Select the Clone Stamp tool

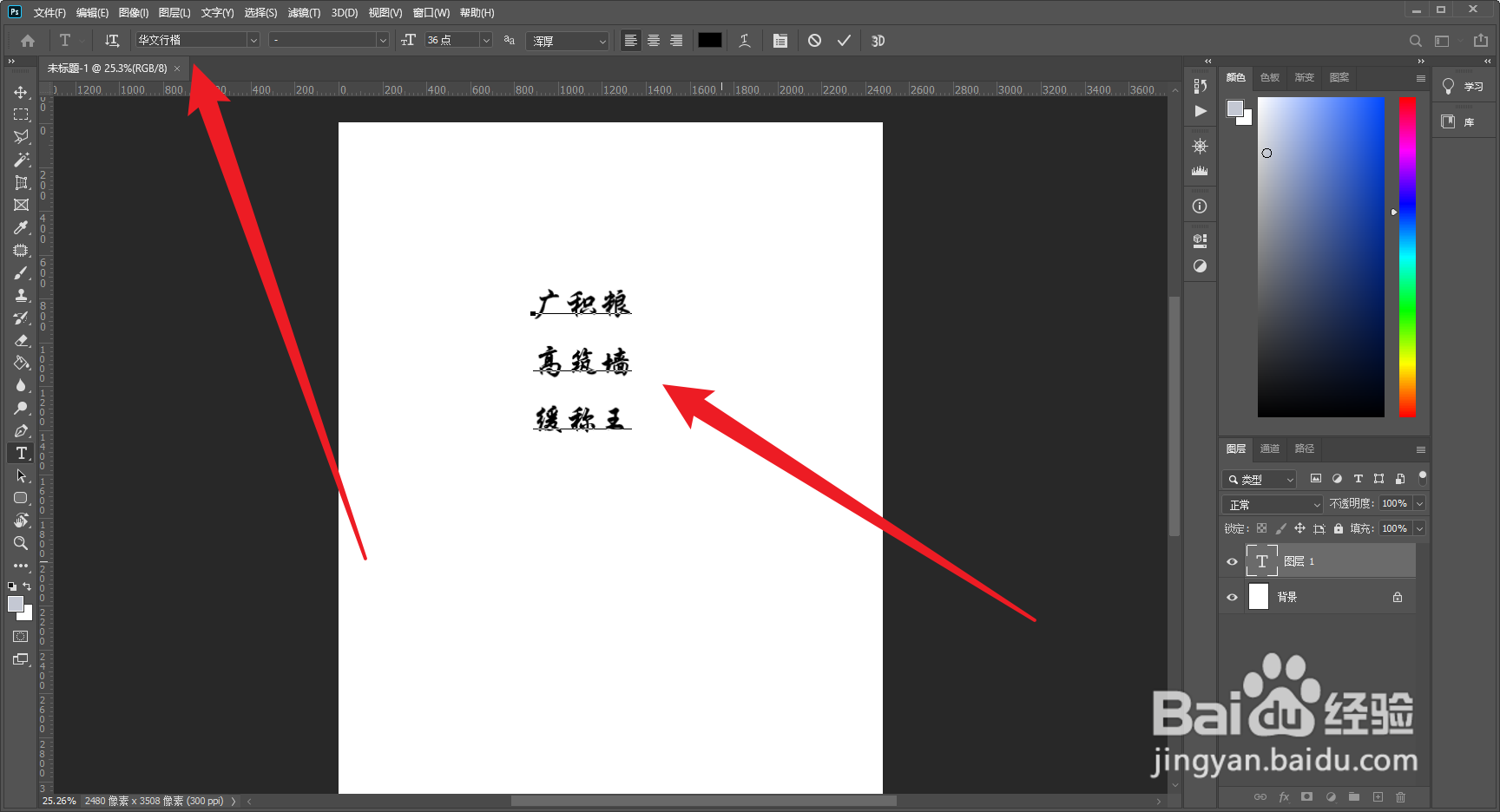[x=21, y=295]
